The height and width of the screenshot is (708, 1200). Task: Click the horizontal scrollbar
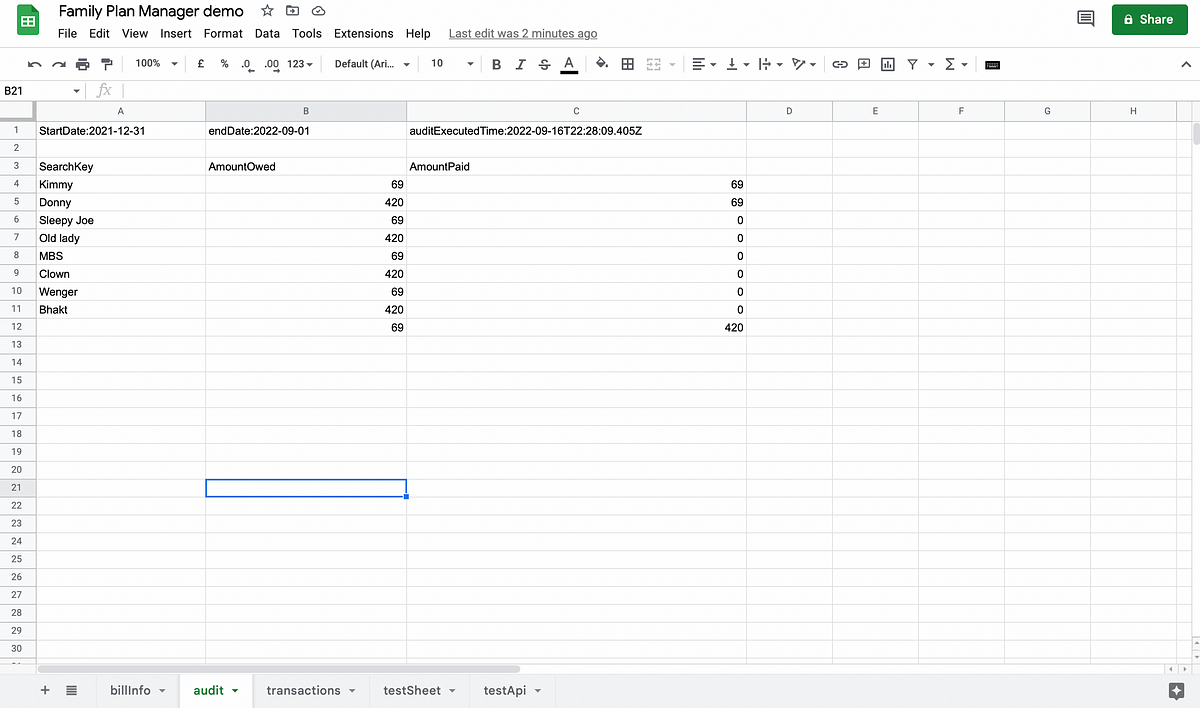pos(279,668)
